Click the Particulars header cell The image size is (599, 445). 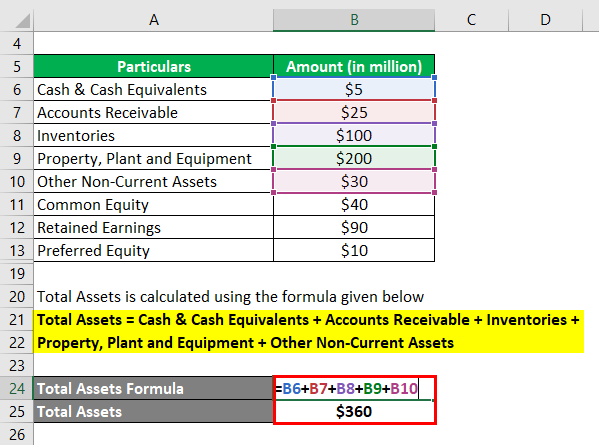tap(154, 66)
